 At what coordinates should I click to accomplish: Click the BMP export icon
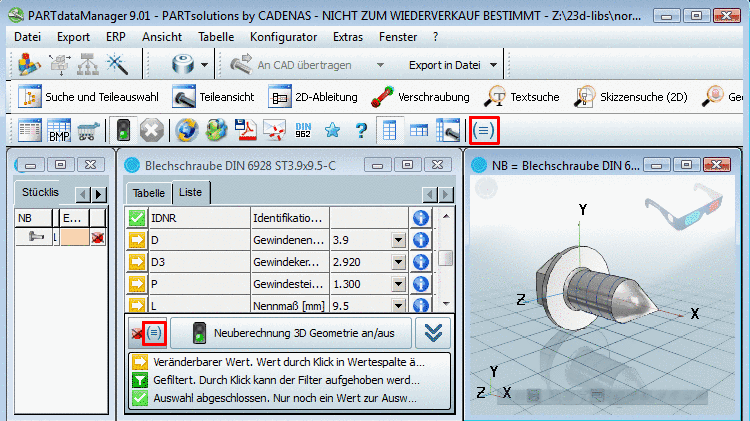[x=59, y=130]
